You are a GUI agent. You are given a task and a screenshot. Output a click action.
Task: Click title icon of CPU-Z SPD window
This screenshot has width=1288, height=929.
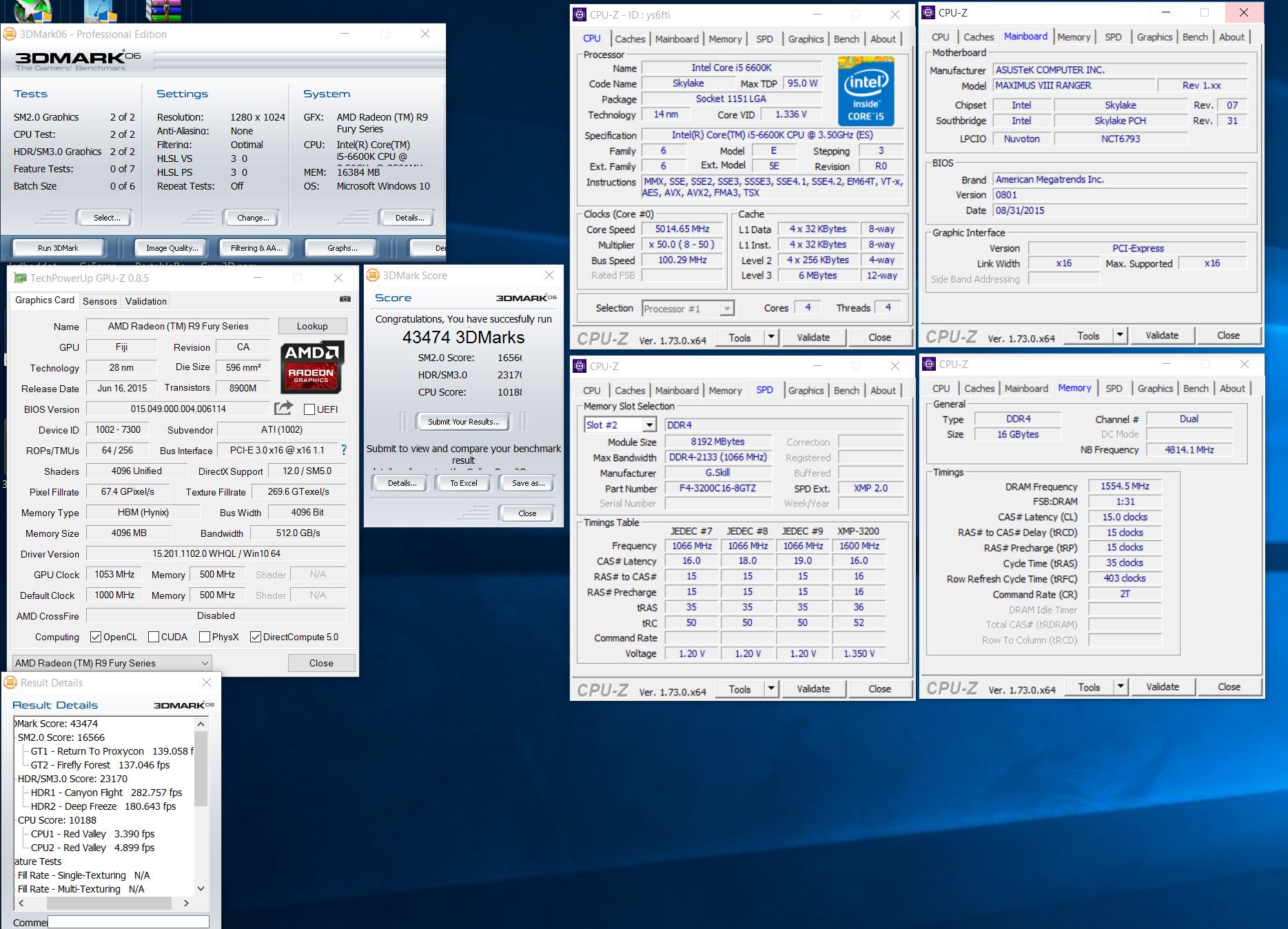[580, 366]
